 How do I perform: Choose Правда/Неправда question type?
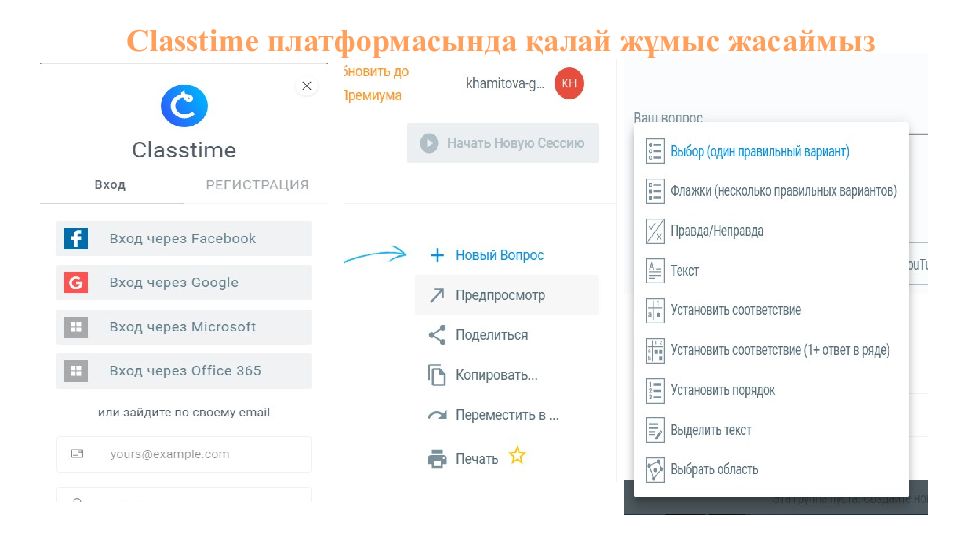coord(716,231)
